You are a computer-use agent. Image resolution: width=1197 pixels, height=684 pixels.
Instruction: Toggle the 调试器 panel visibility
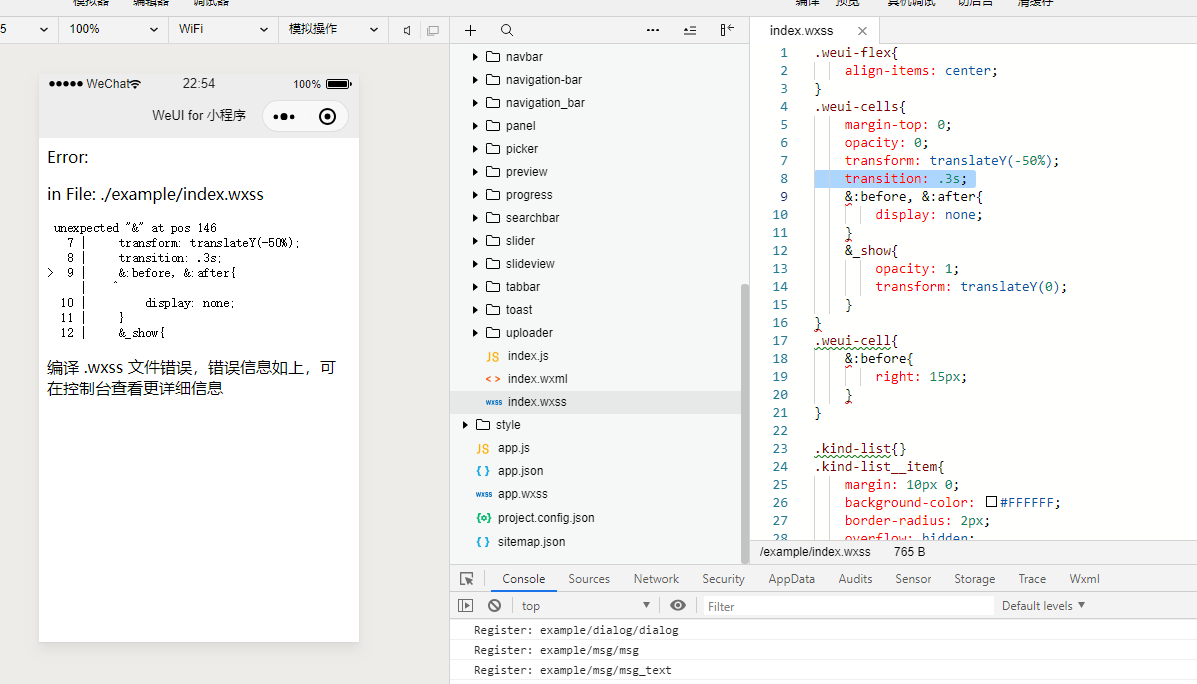pyautogui.click(x=210, y=4)
